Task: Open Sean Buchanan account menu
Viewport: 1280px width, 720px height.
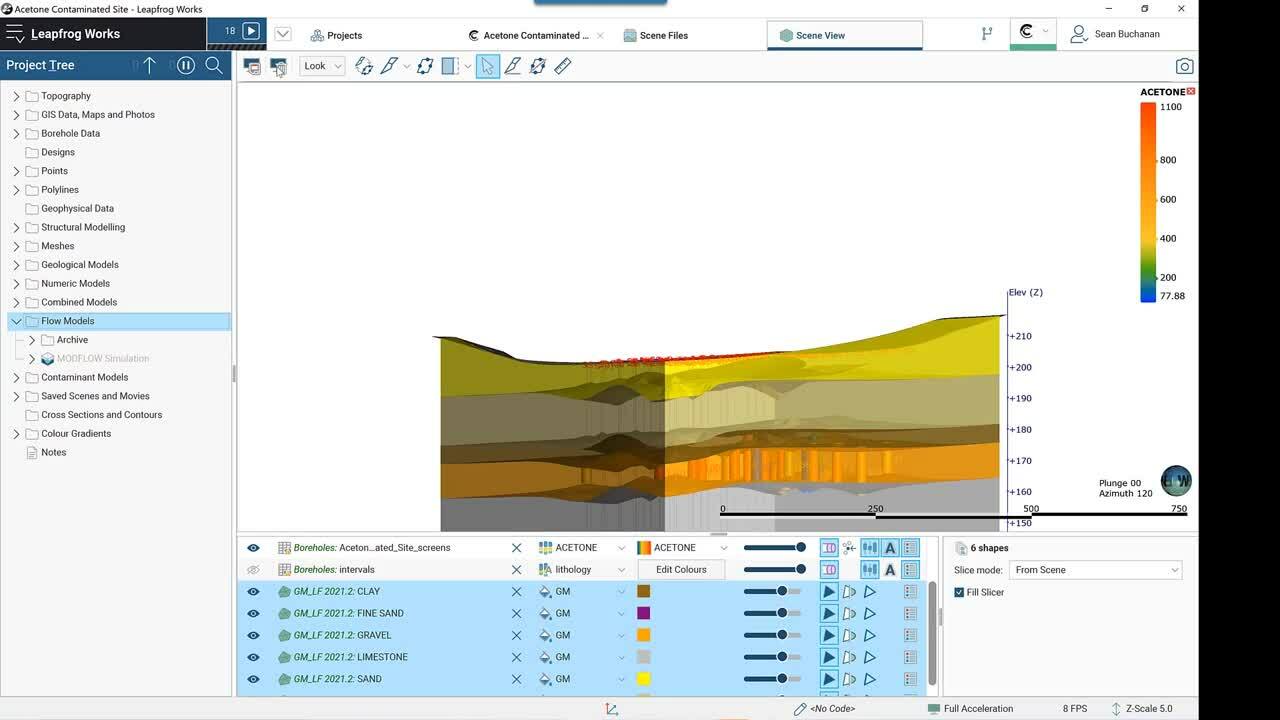Action: pos(1115,34)
